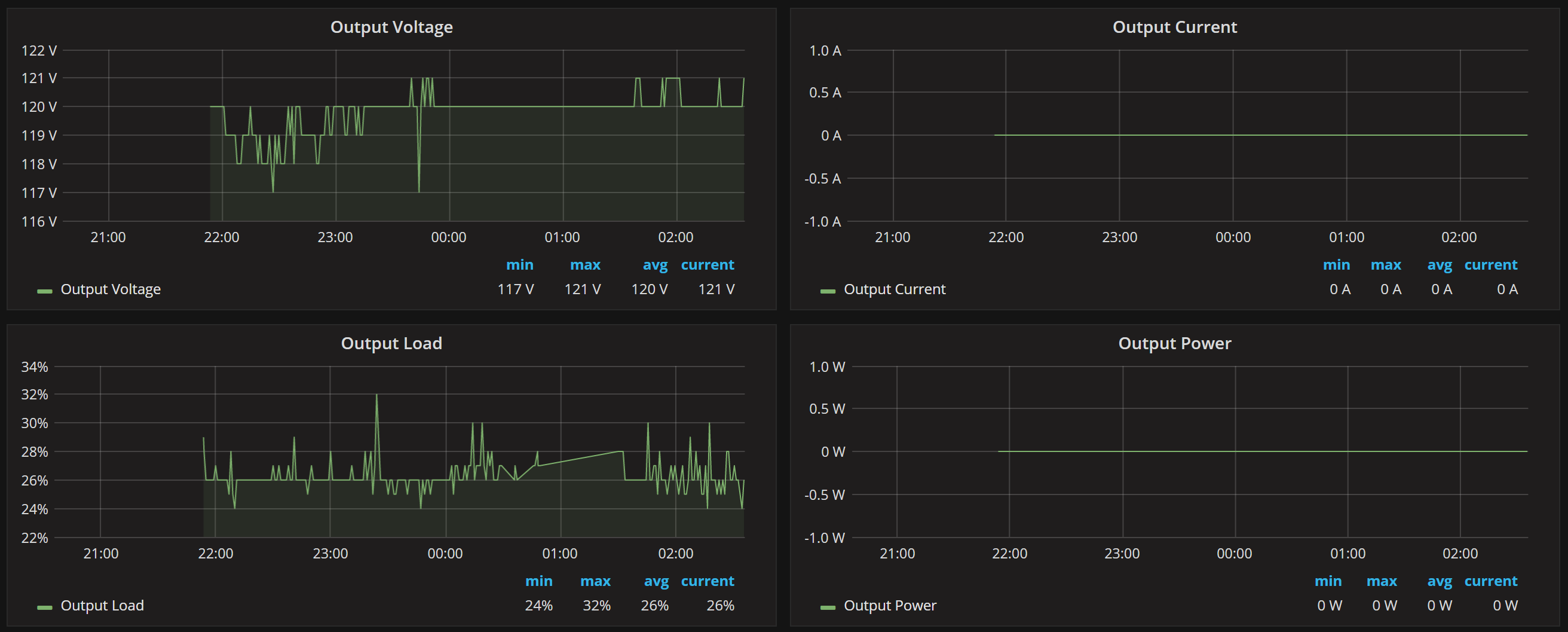Click the Output Power legend color swatch
Screen dimensions: 1568x632
[x=828, y=607]
